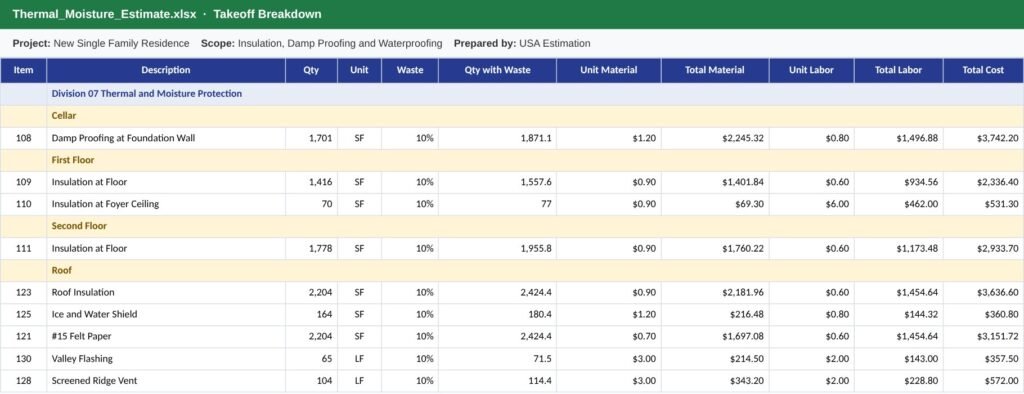Viewport: 1024px width, 394px height.
Task: Select the Cellar section row
Action: tap(512, 116)
